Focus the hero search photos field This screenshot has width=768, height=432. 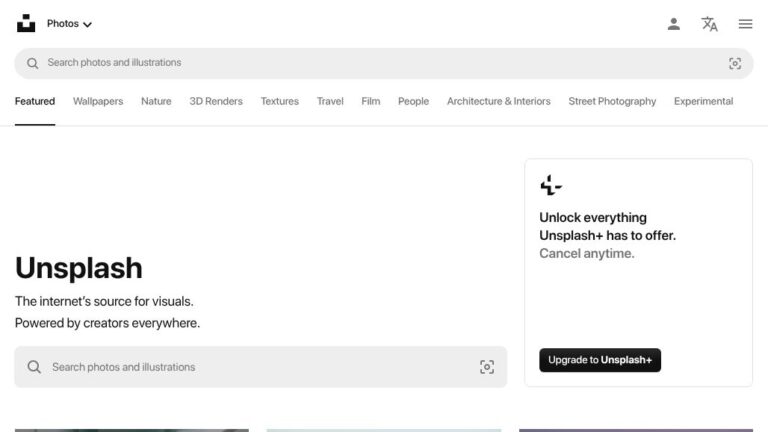pos(261,367)
